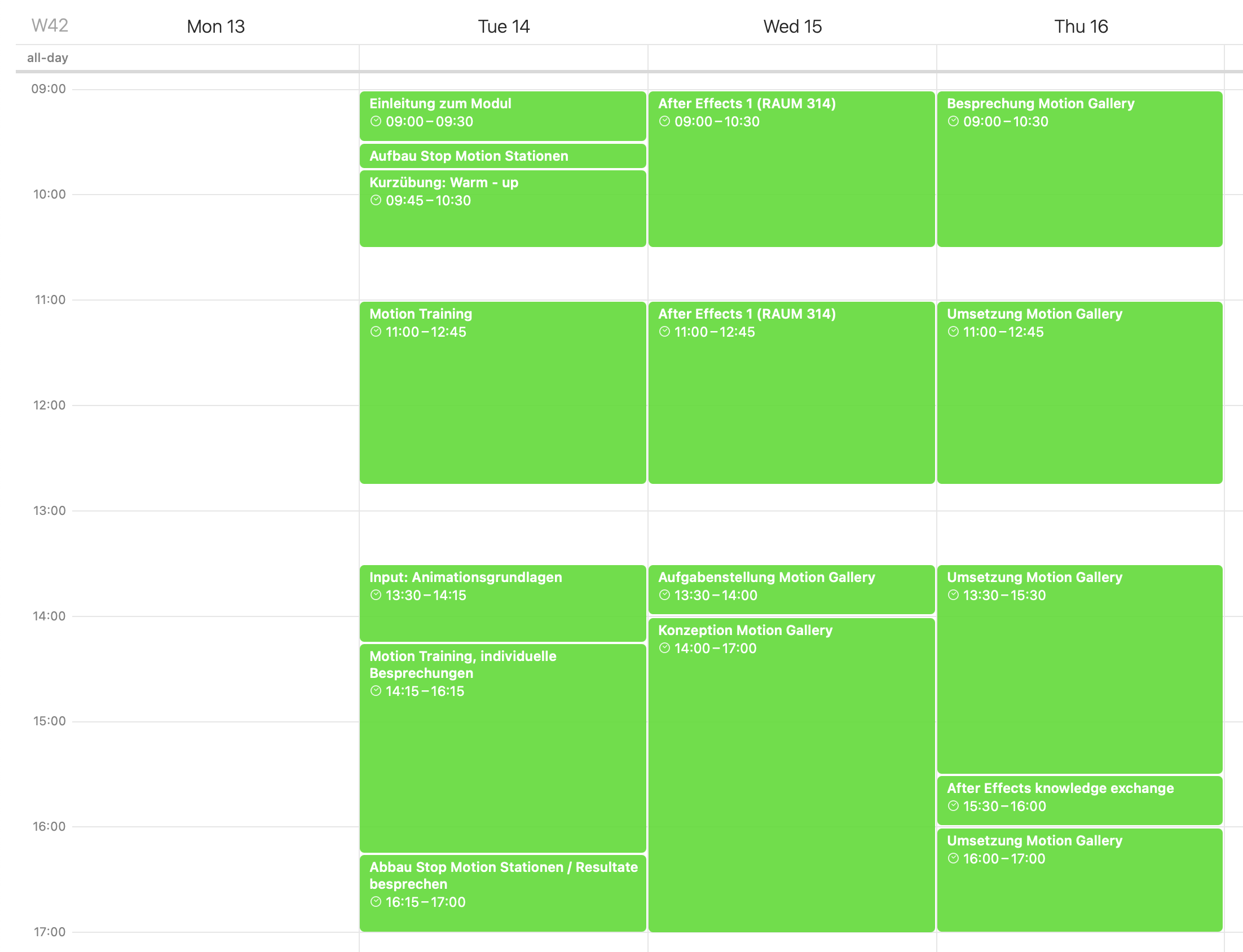
Task: Click the W42 week number label
Action: tap(50, 25)
